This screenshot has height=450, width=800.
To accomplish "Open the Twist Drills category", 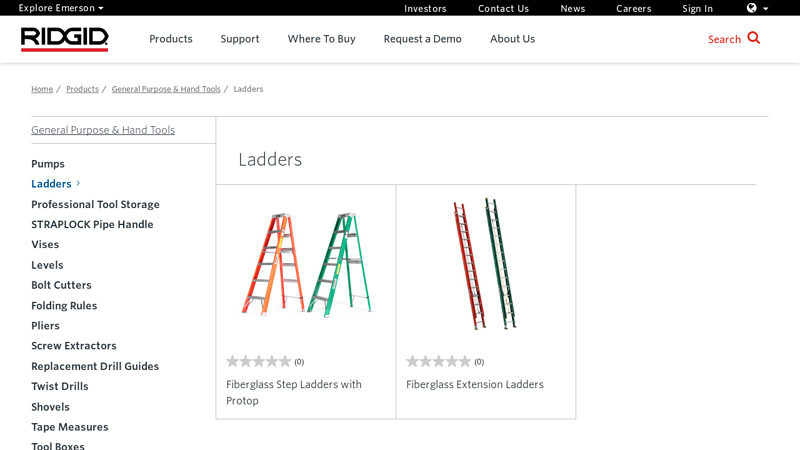I will [x=60, y=386].
